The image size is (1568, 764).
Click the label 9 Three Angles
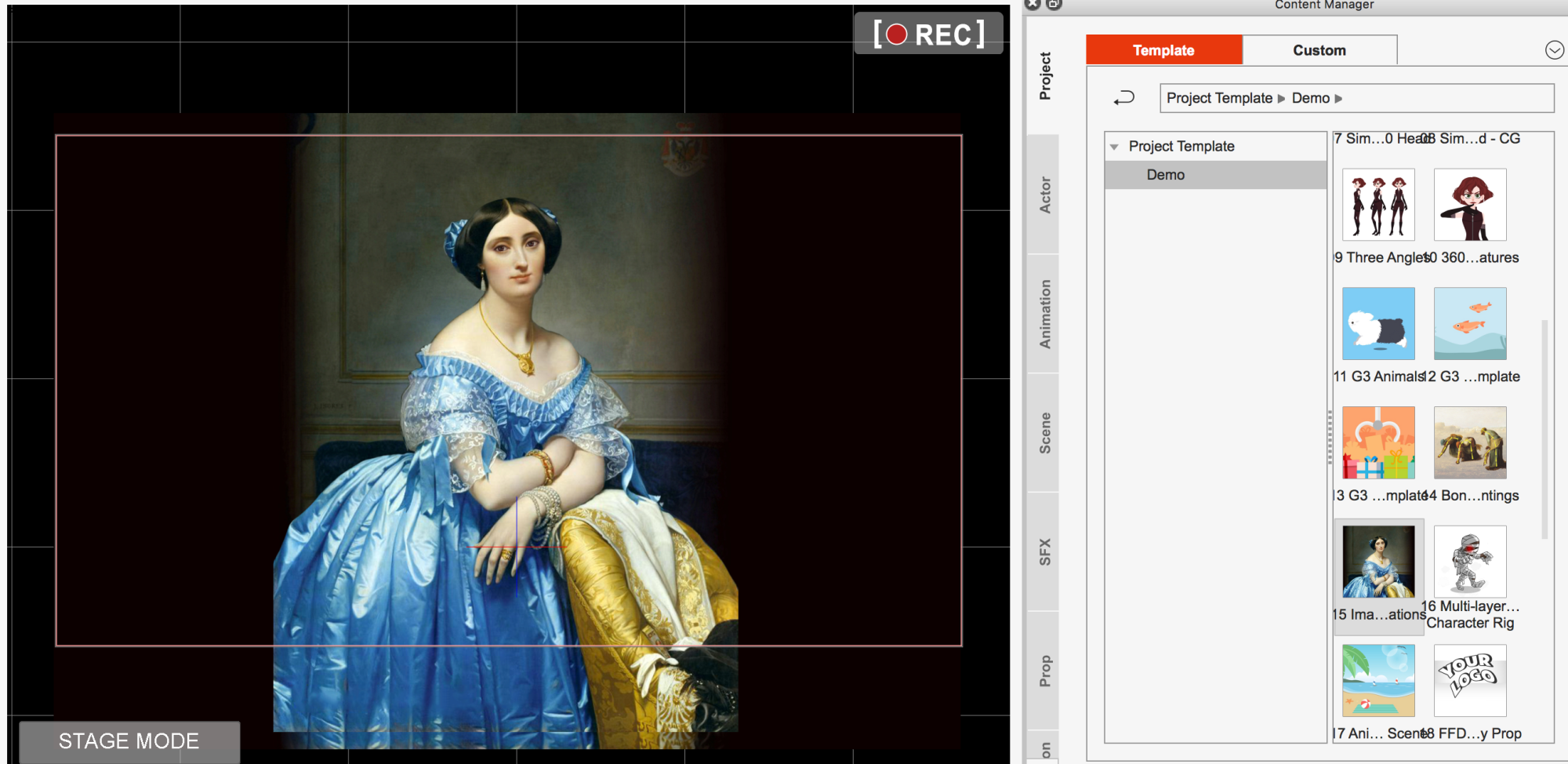click(1382, 257)
